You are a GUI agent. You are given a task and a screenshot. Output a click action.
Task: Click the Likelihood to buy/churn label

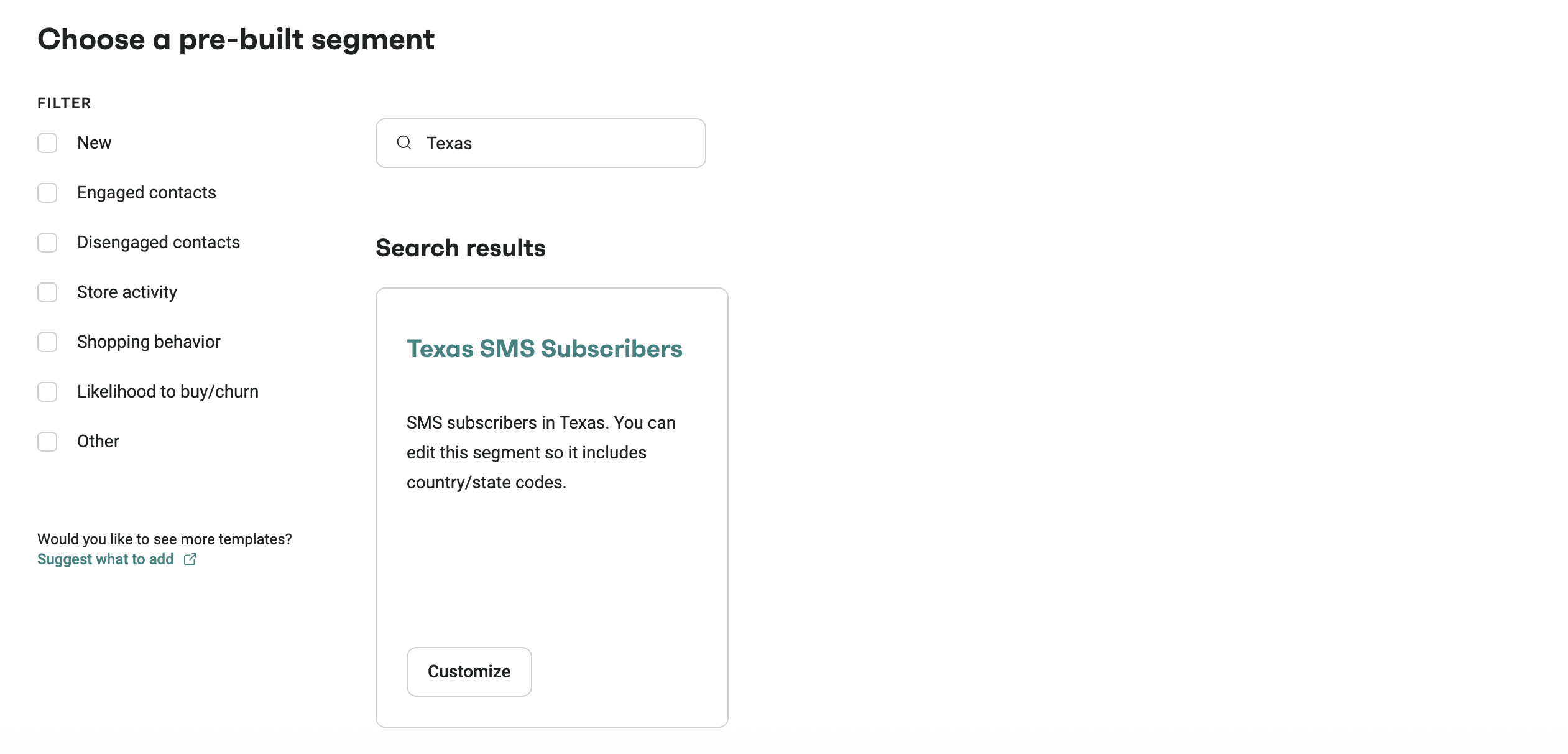pyautogui.click(x=167, y=392)
